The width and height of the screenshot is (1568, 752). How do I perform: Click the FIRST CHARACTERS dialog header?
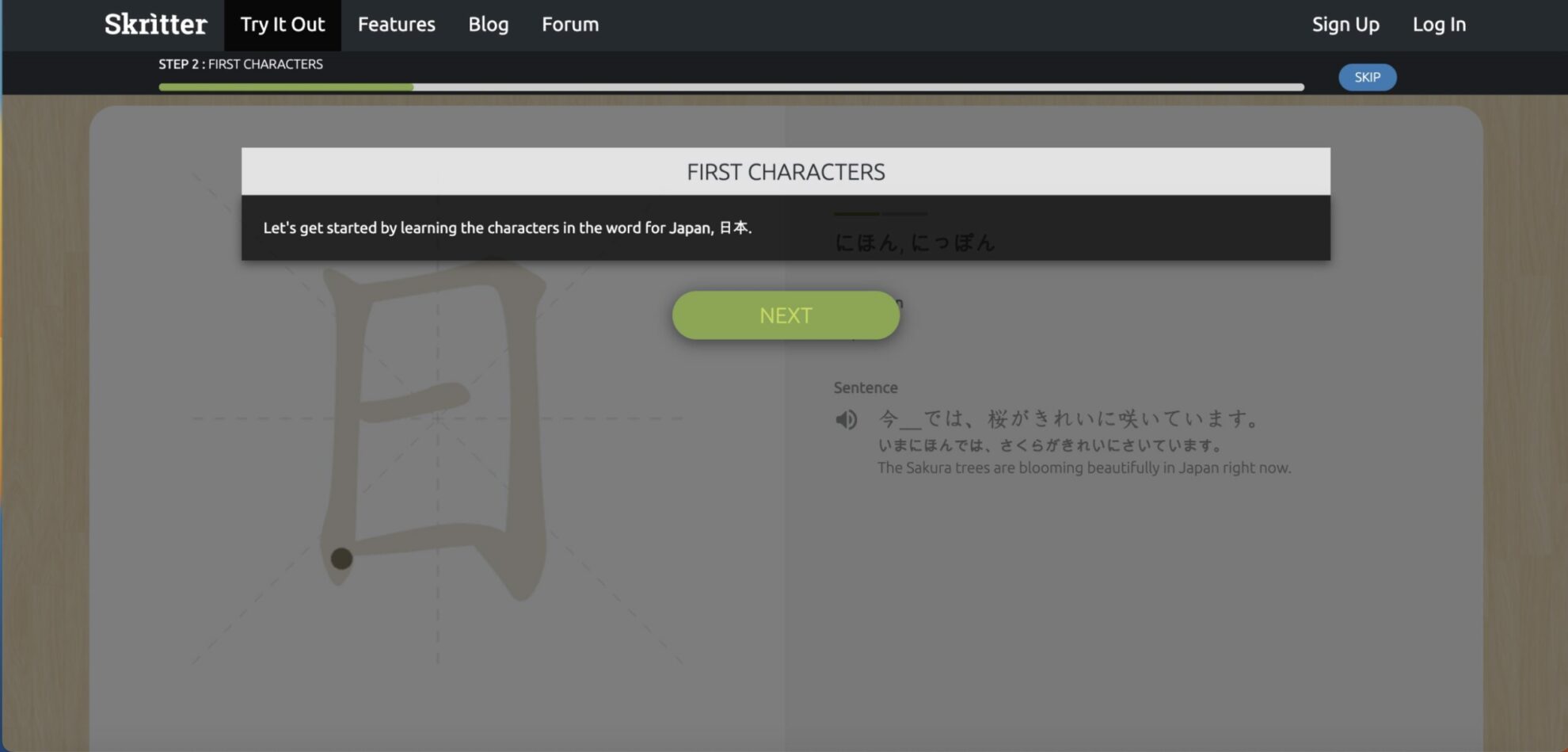785,172
